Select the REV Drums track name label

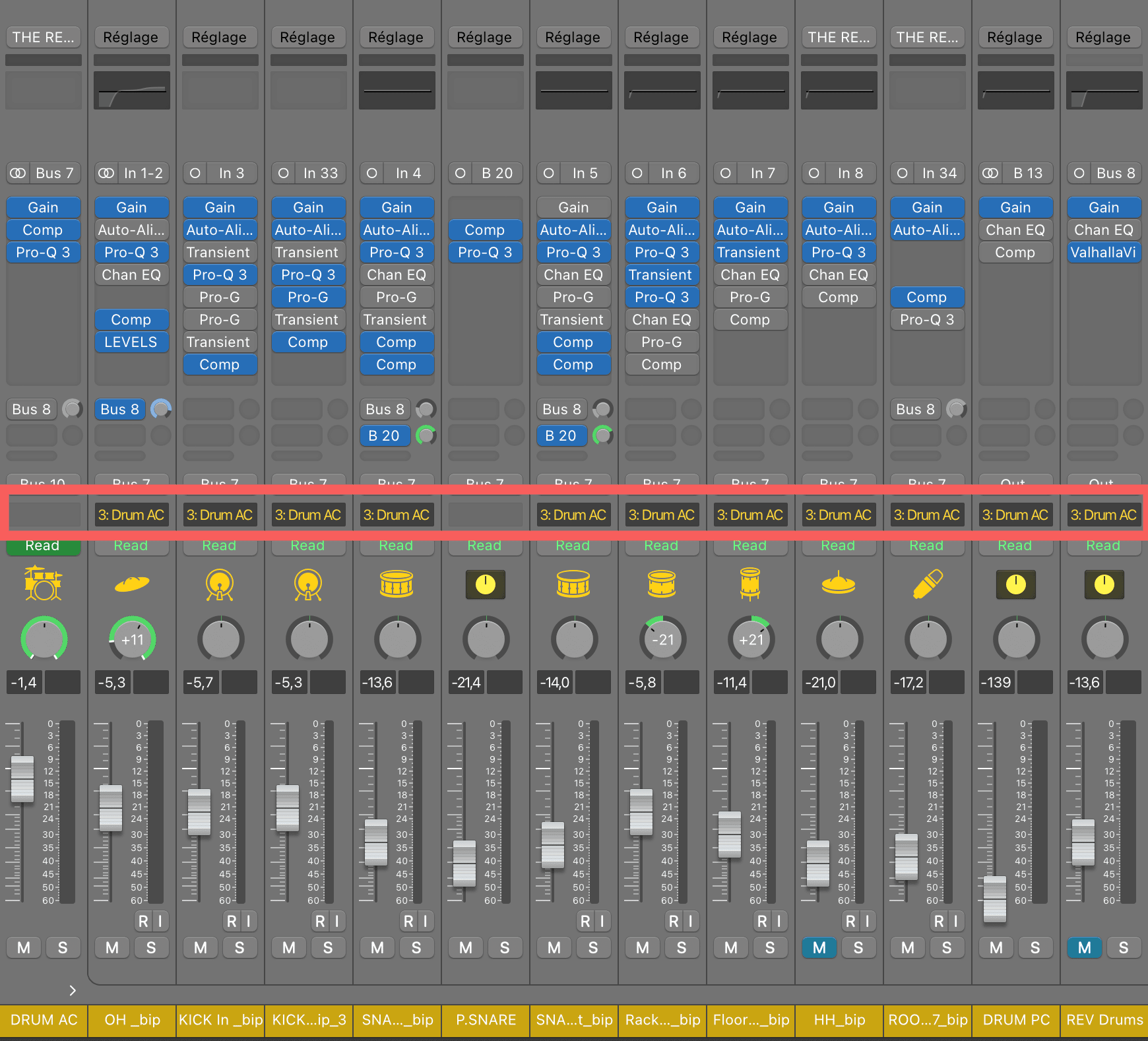pos(1104,1020)
